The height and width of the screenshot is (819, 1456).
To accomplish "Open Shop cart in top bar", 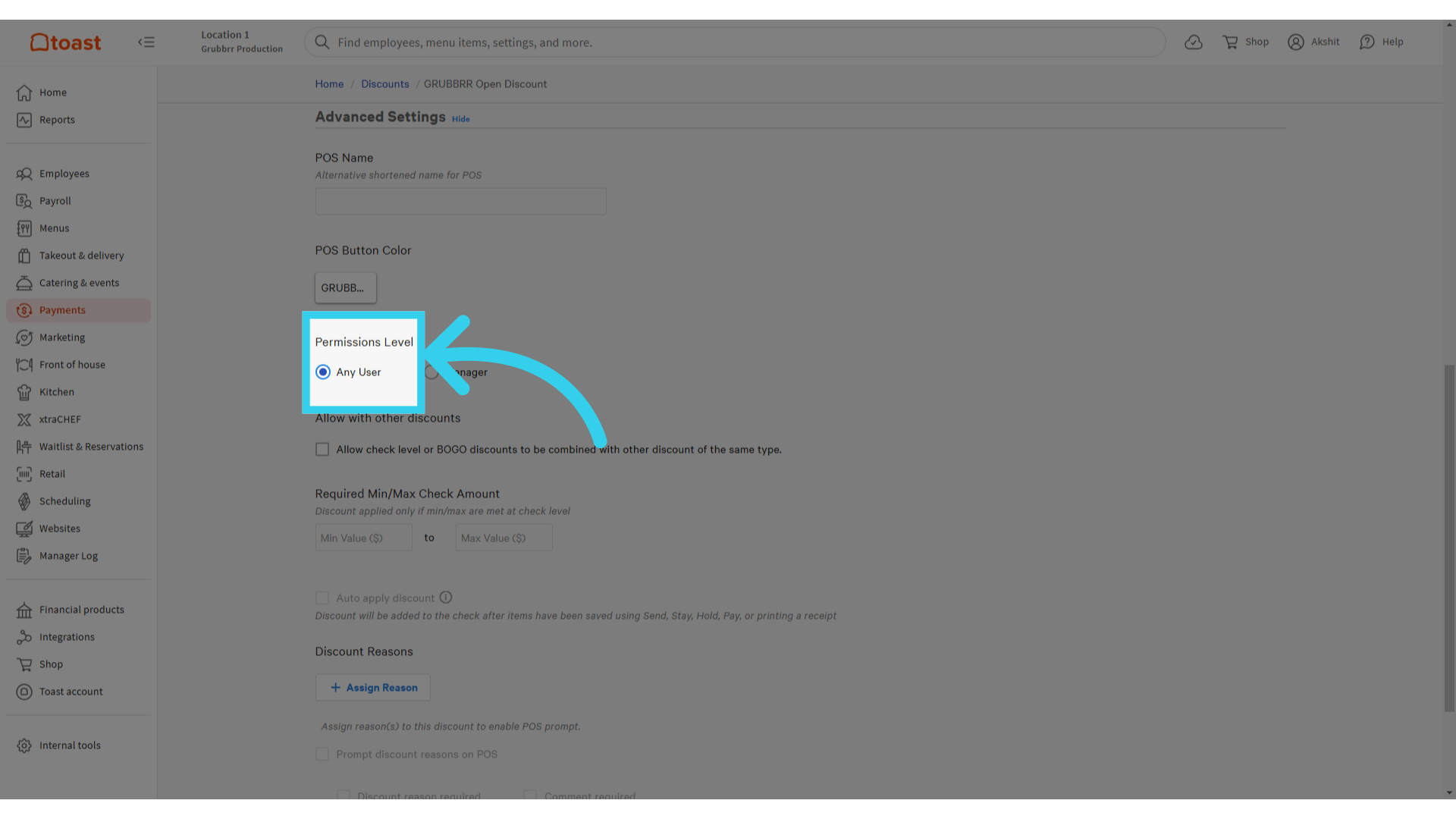I will coord(1245,42).
